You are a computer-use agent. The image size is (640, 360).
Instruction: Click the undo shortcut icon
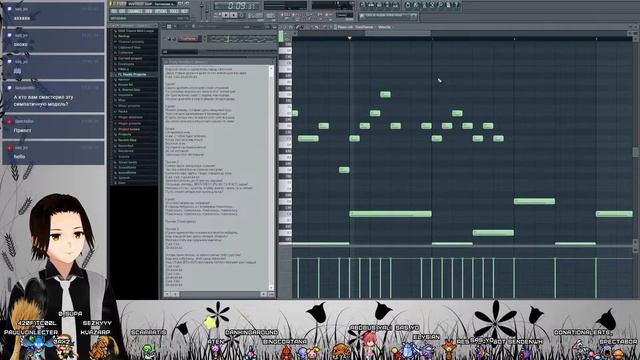pyautogui.click(x=407, y=5)
